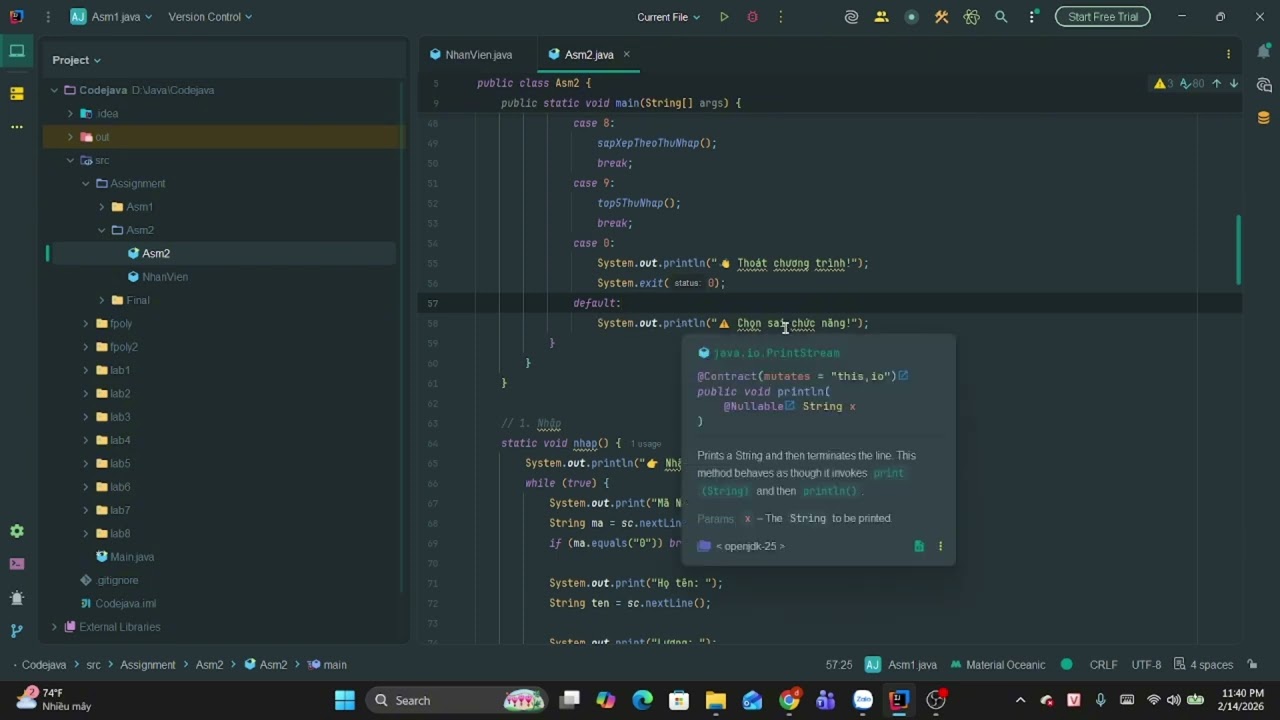Open external link next to @Contract annotation
Image resolution: width=1280 pixels, height=720 pixels.
pyautogui.click(x=903, y=376)
